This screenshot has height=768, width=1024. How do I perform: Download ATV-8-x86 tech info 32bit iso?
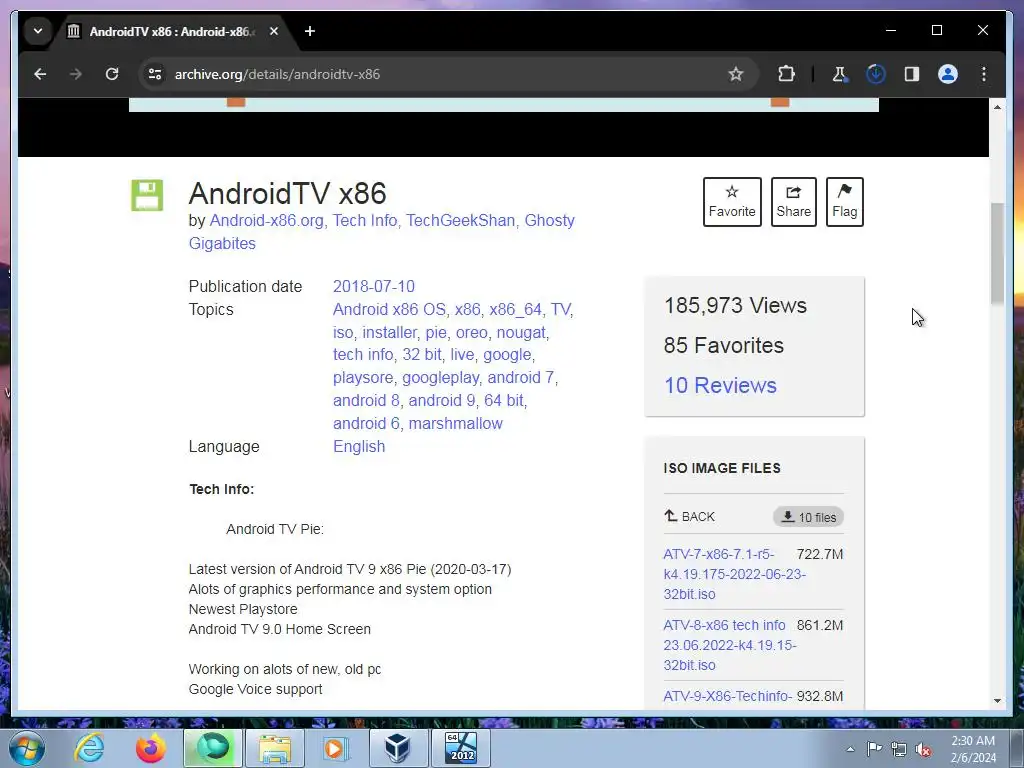tap(729, 645)
